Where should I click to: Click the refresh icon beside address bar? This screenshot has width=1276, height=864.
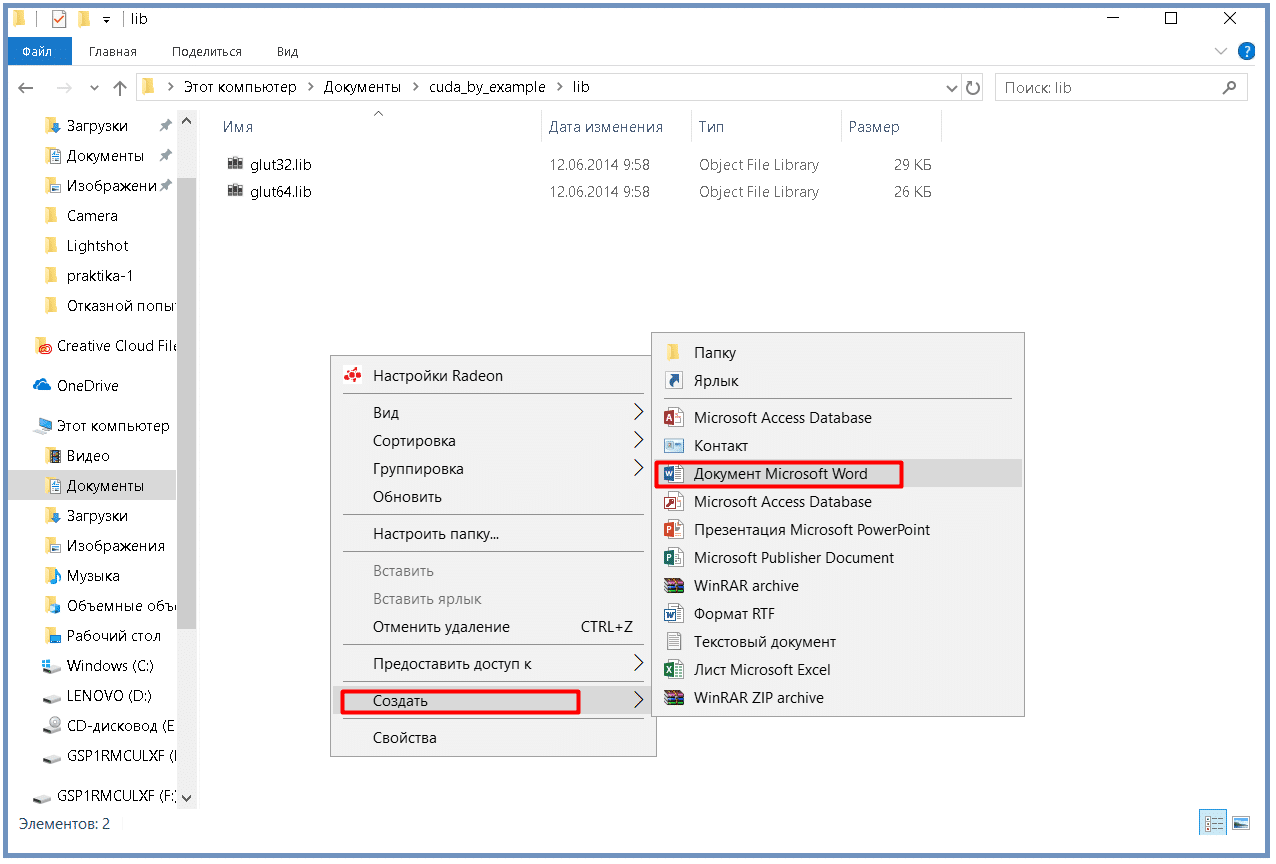point(973,88)
